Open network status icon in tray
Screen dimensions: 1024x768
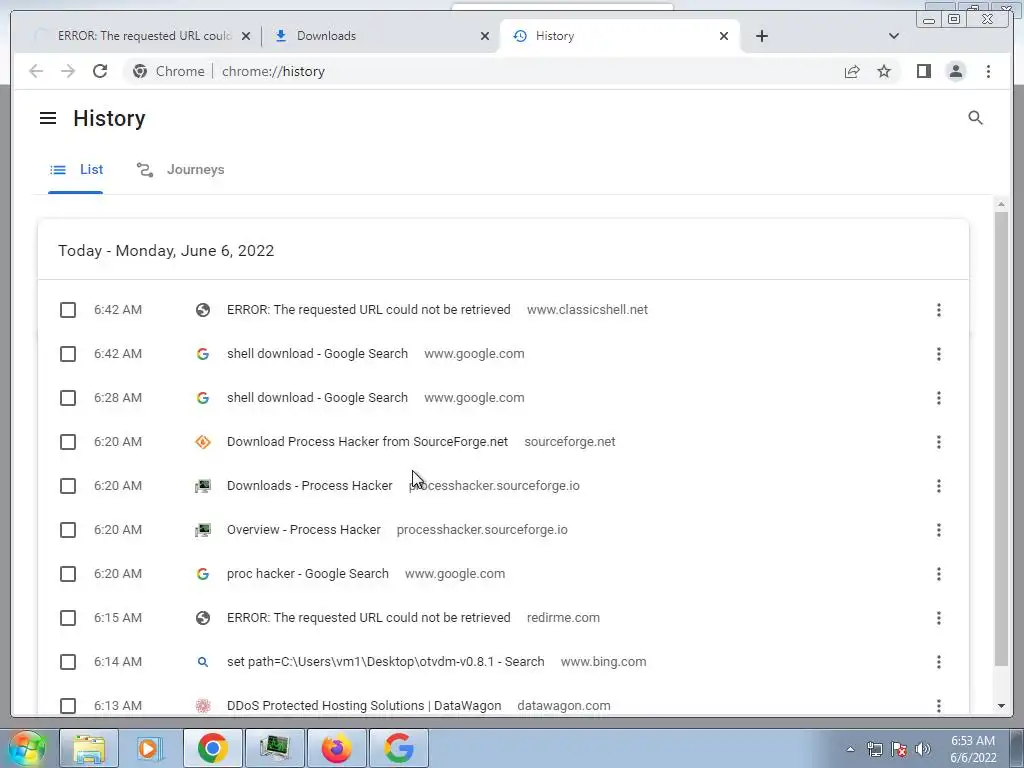(x=874, y=749)
